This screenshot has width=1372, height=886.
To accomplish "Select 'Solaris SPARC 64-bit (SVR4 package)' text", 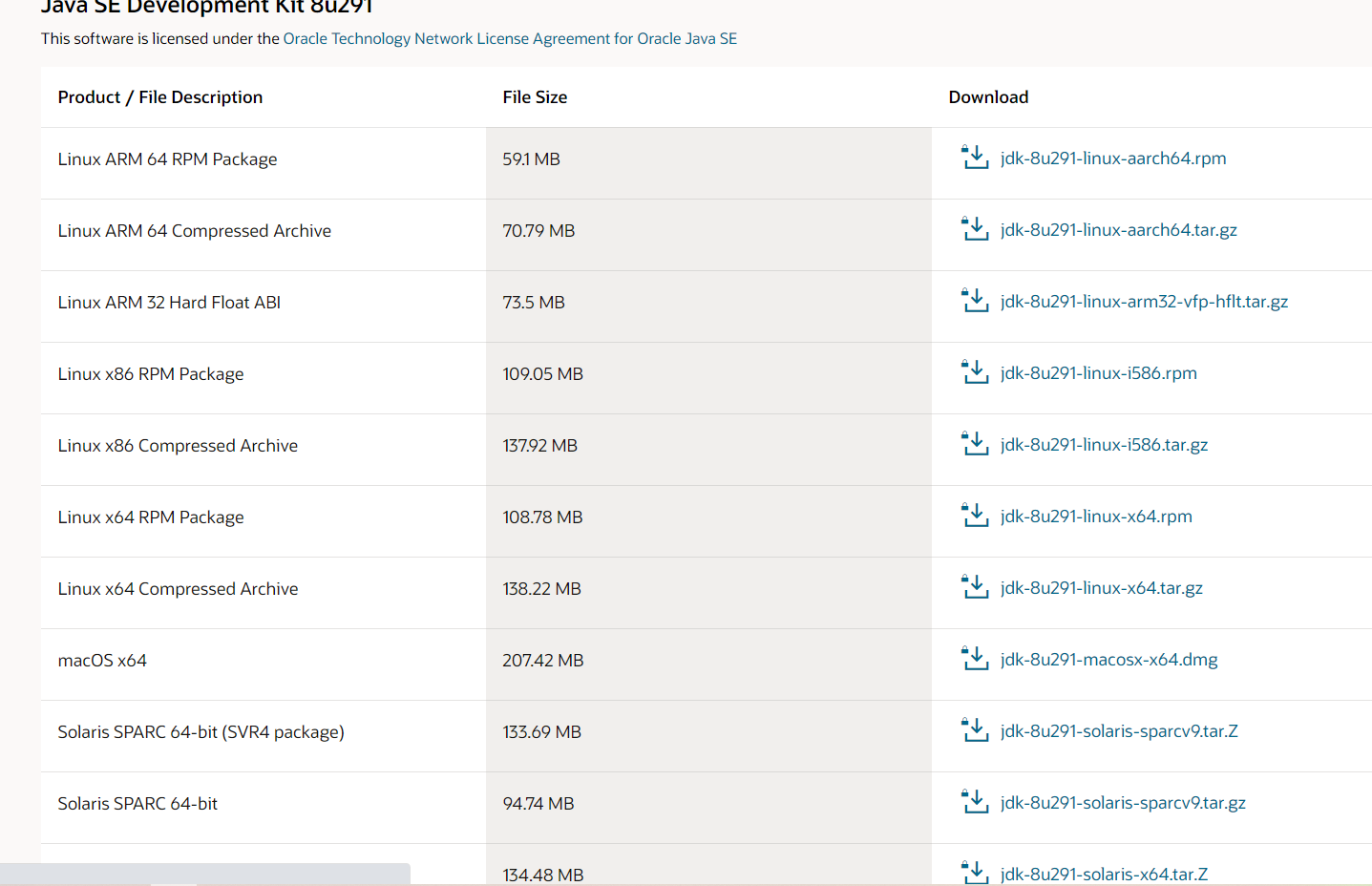I will click(x=201, y=732).
